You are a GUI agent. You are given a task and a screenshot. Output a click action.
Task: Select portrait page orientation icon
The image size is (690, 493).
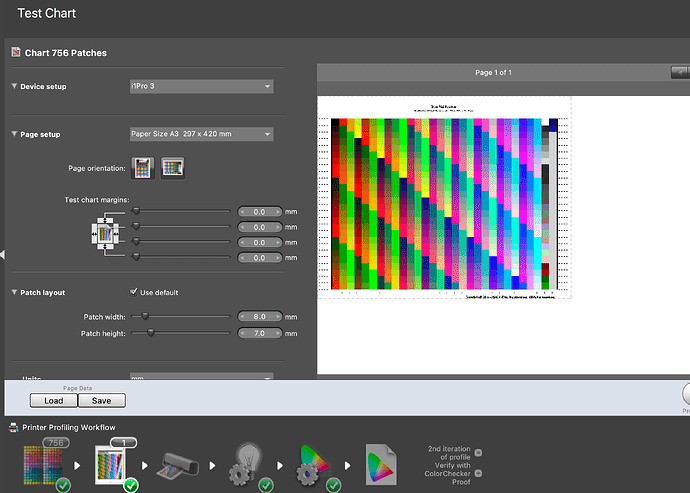click(x=143, y=168)
